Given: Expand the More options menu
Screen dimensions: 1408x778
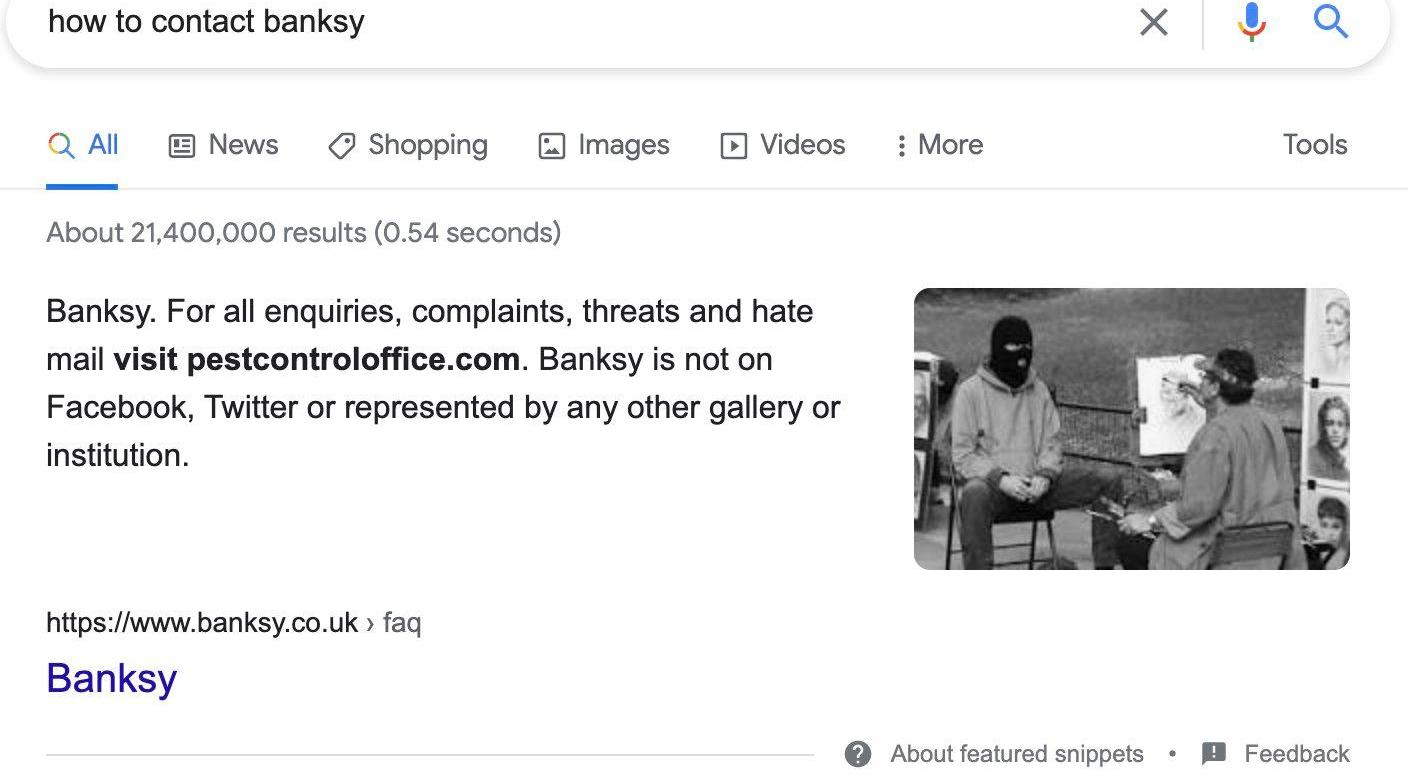Looking at the screenshot, I should (x=939, y=145).
